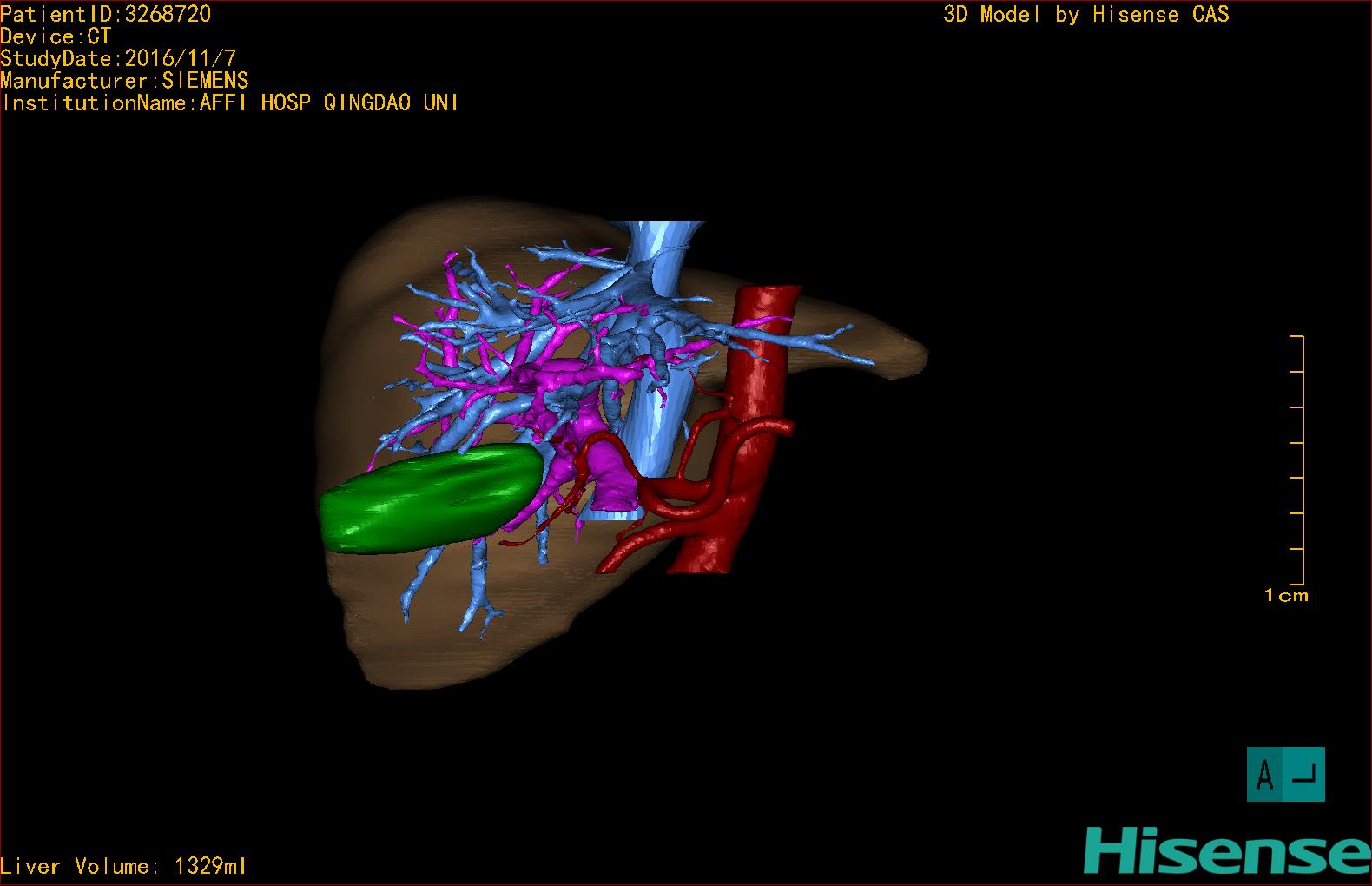Screen dimensions: 1372x886
Task: Select the StudyDate:2016/11/7 text
Action: (x=118, y=59)
